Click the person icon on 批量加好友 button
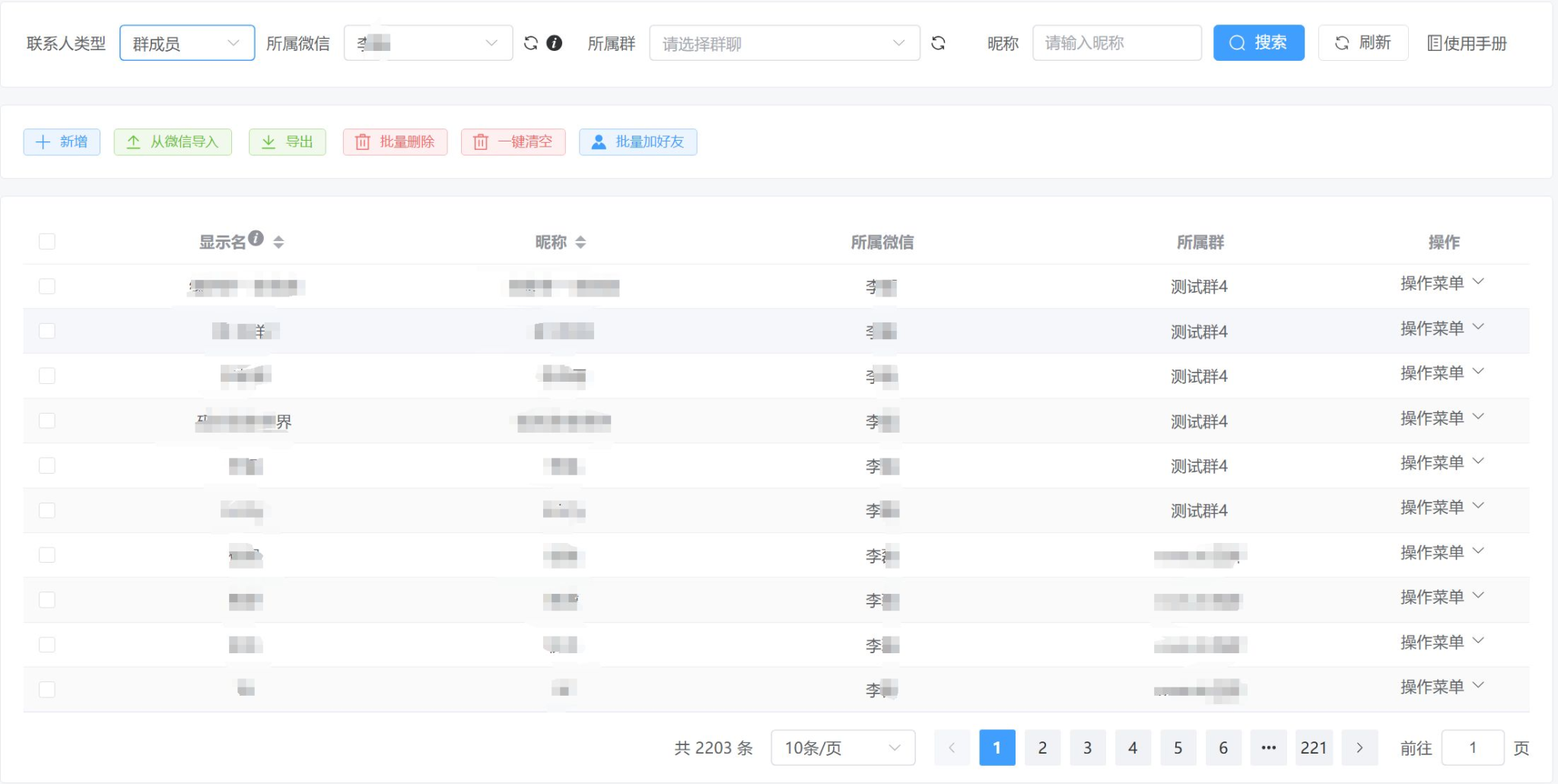This screenshot has width=1558, height=784. (x=598, y=141)
